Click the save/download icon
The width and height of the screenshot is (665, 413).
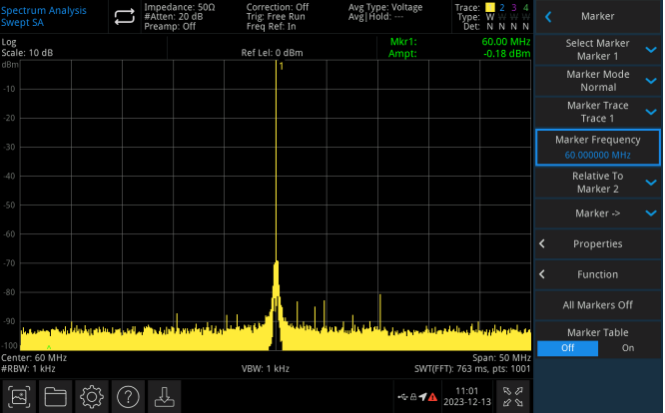[164, 396]
